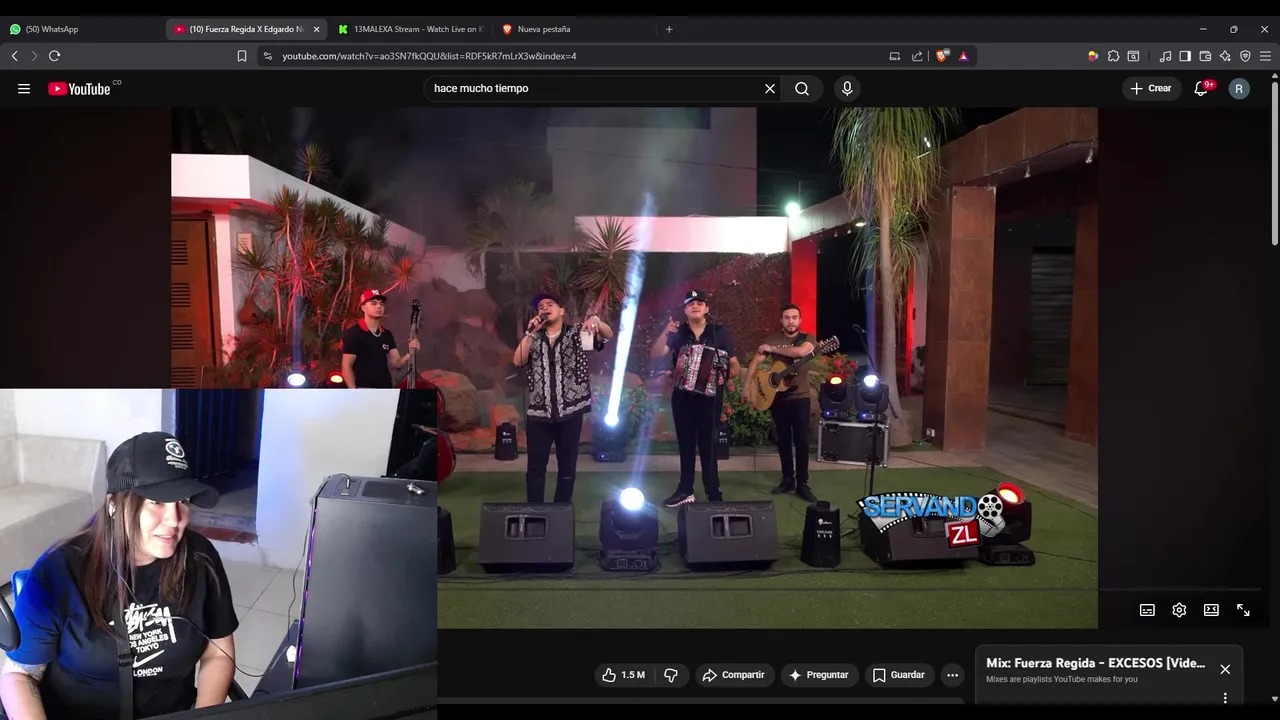This screenshot has width=1280, height=720.
Task: Open Brave Wallet icon
Action: pos(1205,56)
